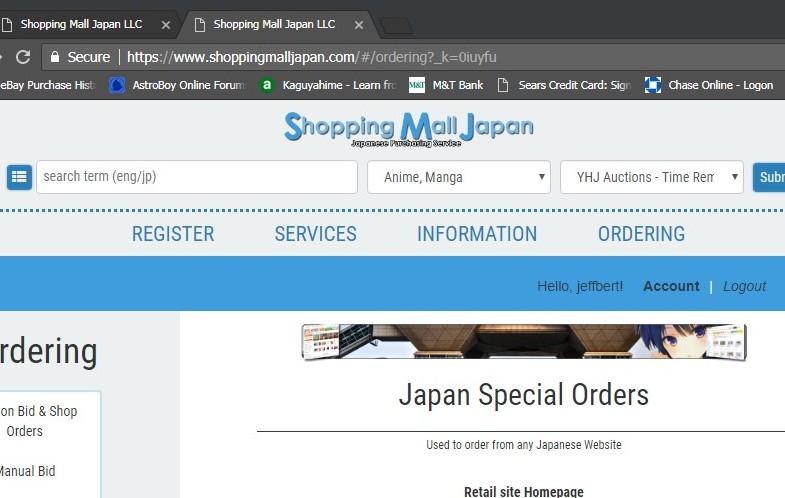Click page icon on active browser tab
785x498 pixels.
tap(200, 25)
